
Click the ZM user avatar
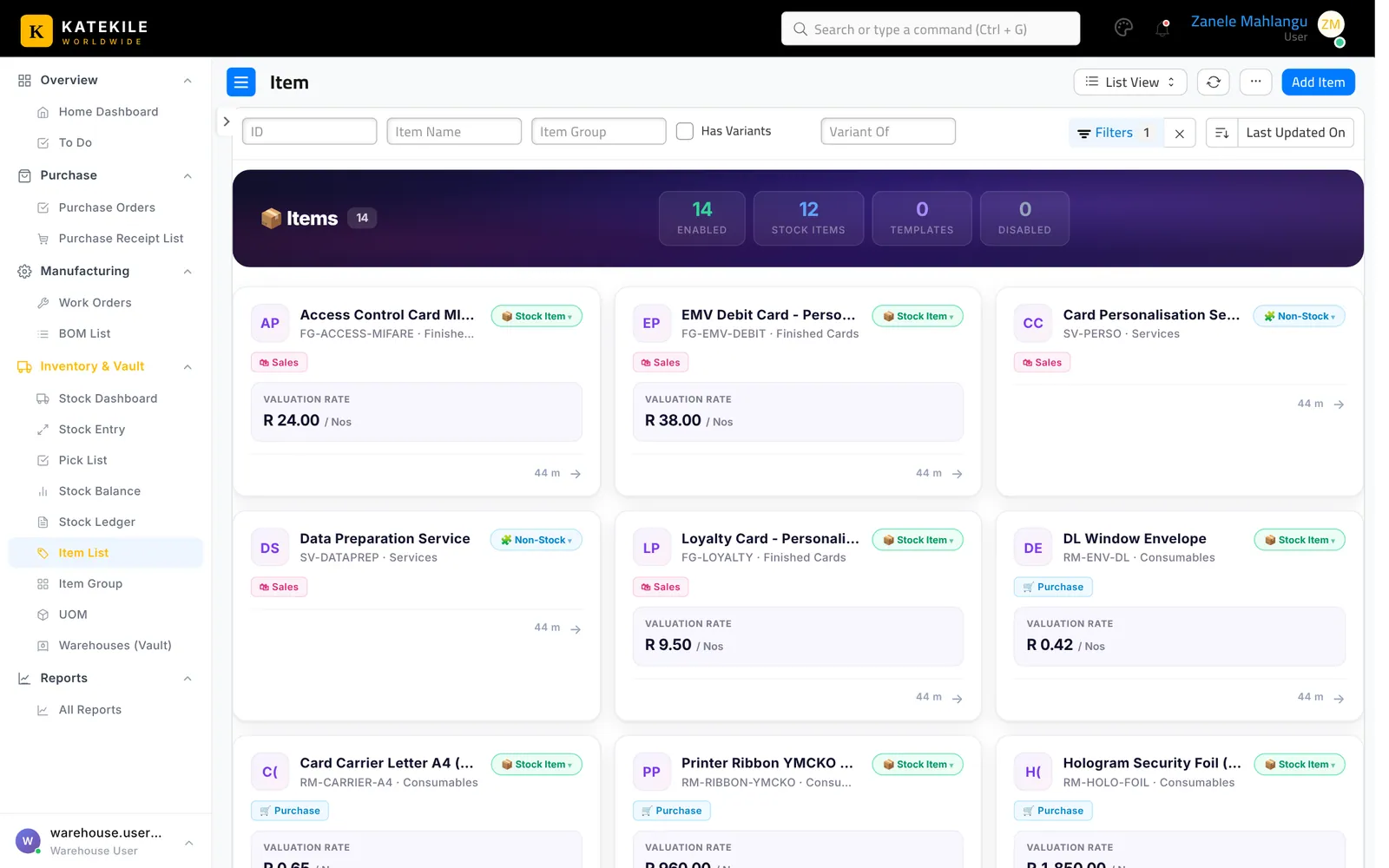pyautogui.click(x=1331, y=26)
